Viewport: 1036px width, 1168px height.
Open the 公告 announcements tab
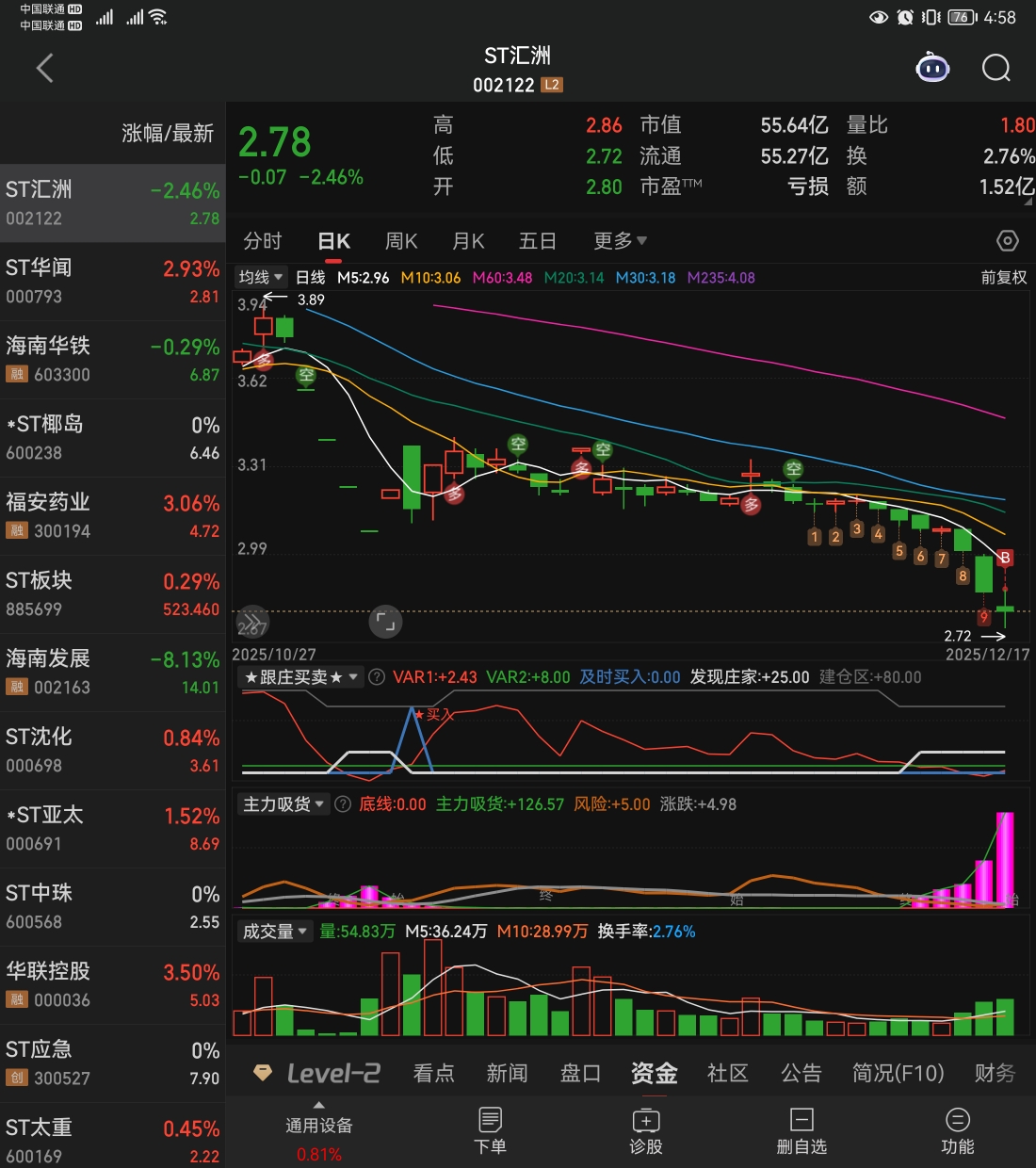coord(801,1073)
